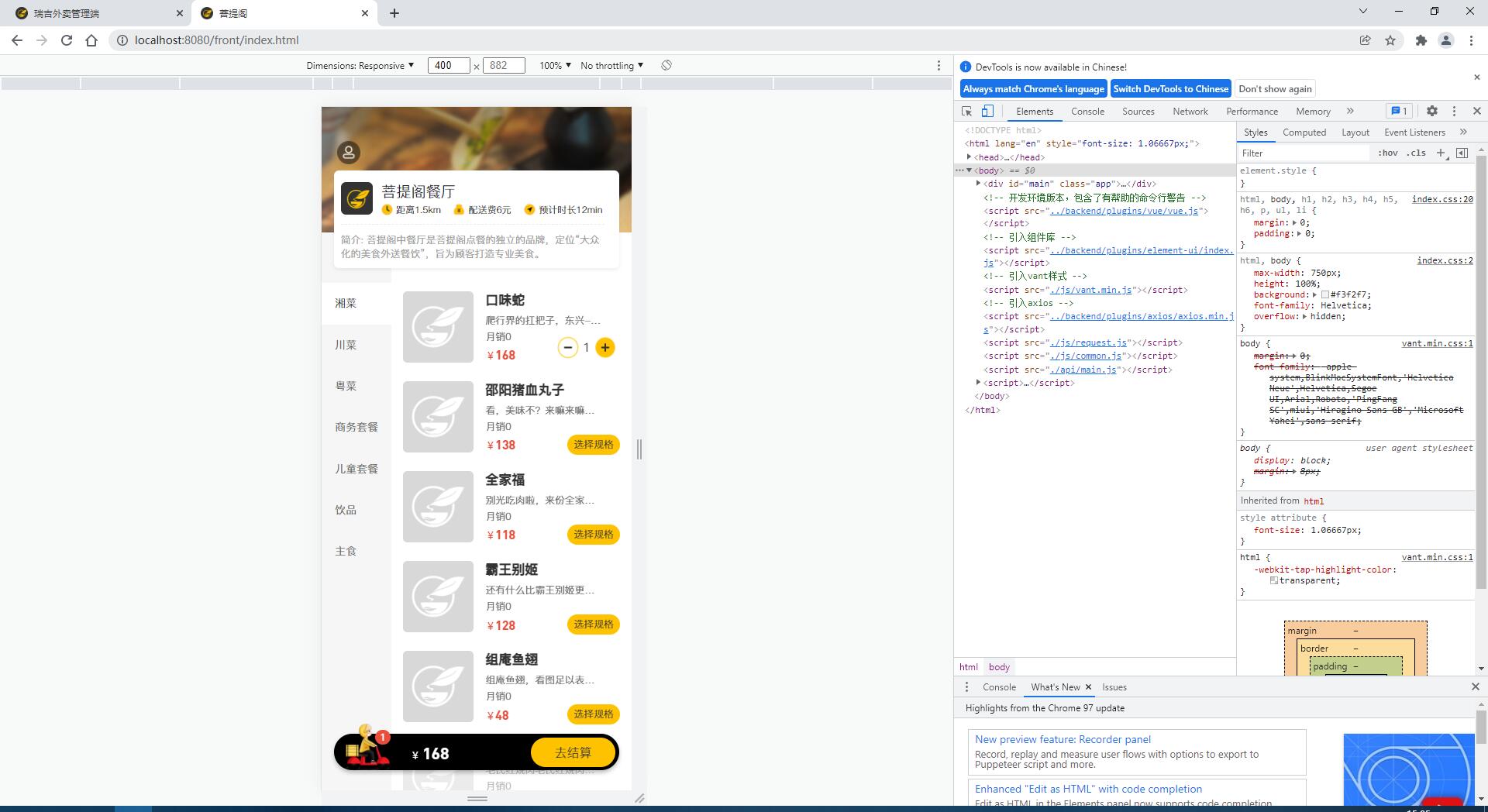
Task: Click the rotate screen icon
Action: point(666,65)
